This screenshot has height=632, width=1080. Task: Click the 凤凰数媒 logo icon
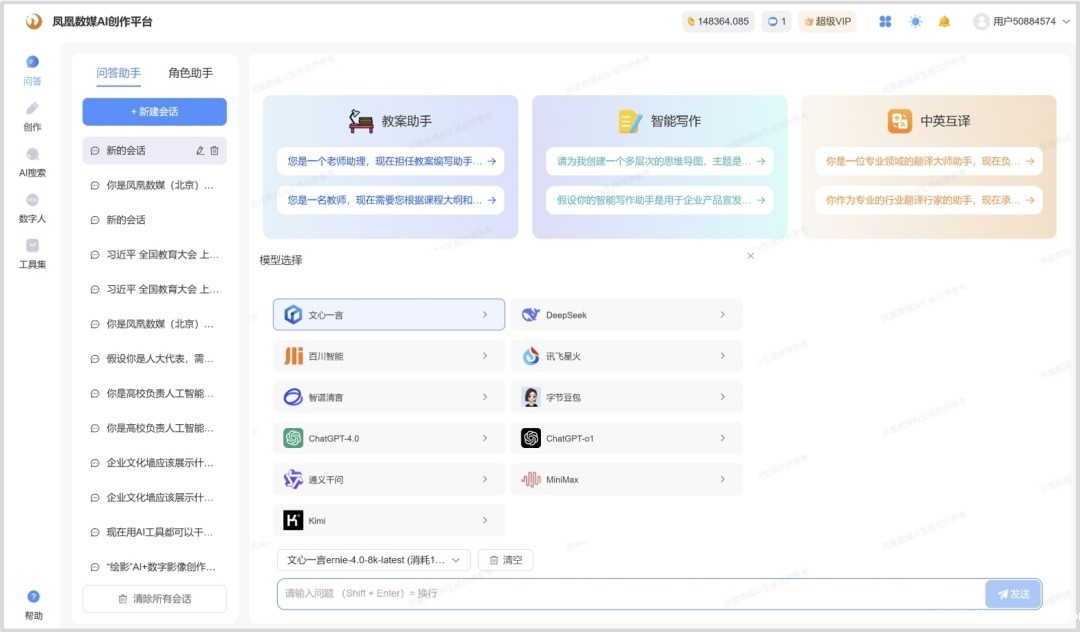click(34, 21)
